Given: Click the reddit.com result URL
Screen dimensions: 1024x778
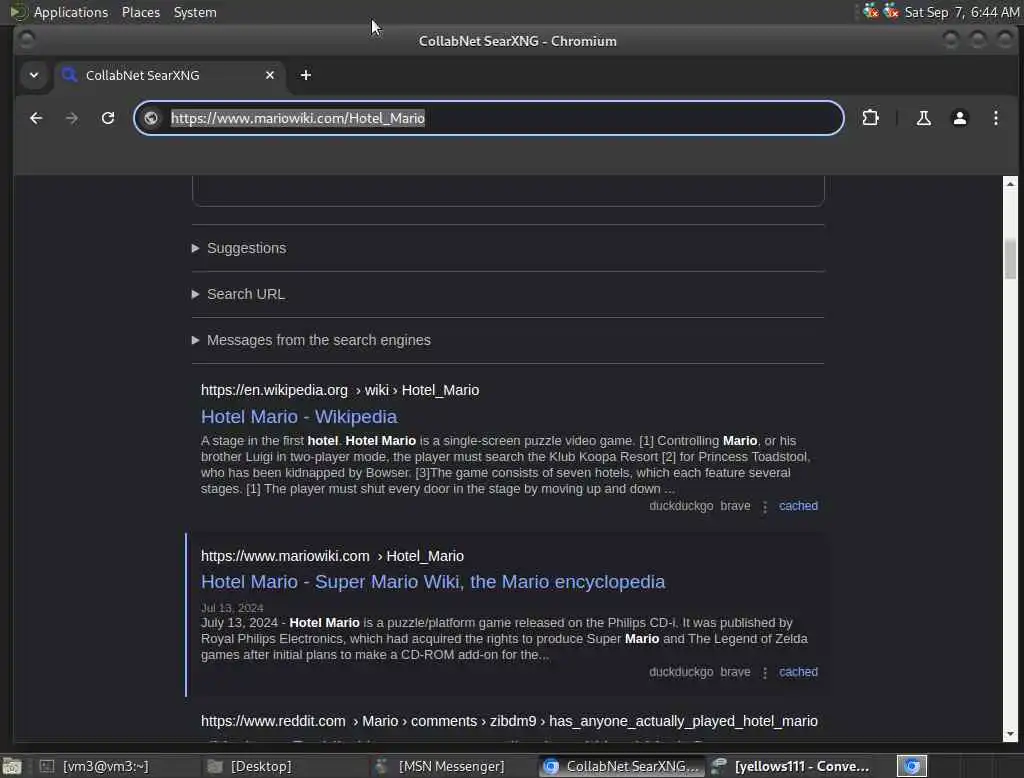Looking at the screenshot, I should tap(509, 721).
